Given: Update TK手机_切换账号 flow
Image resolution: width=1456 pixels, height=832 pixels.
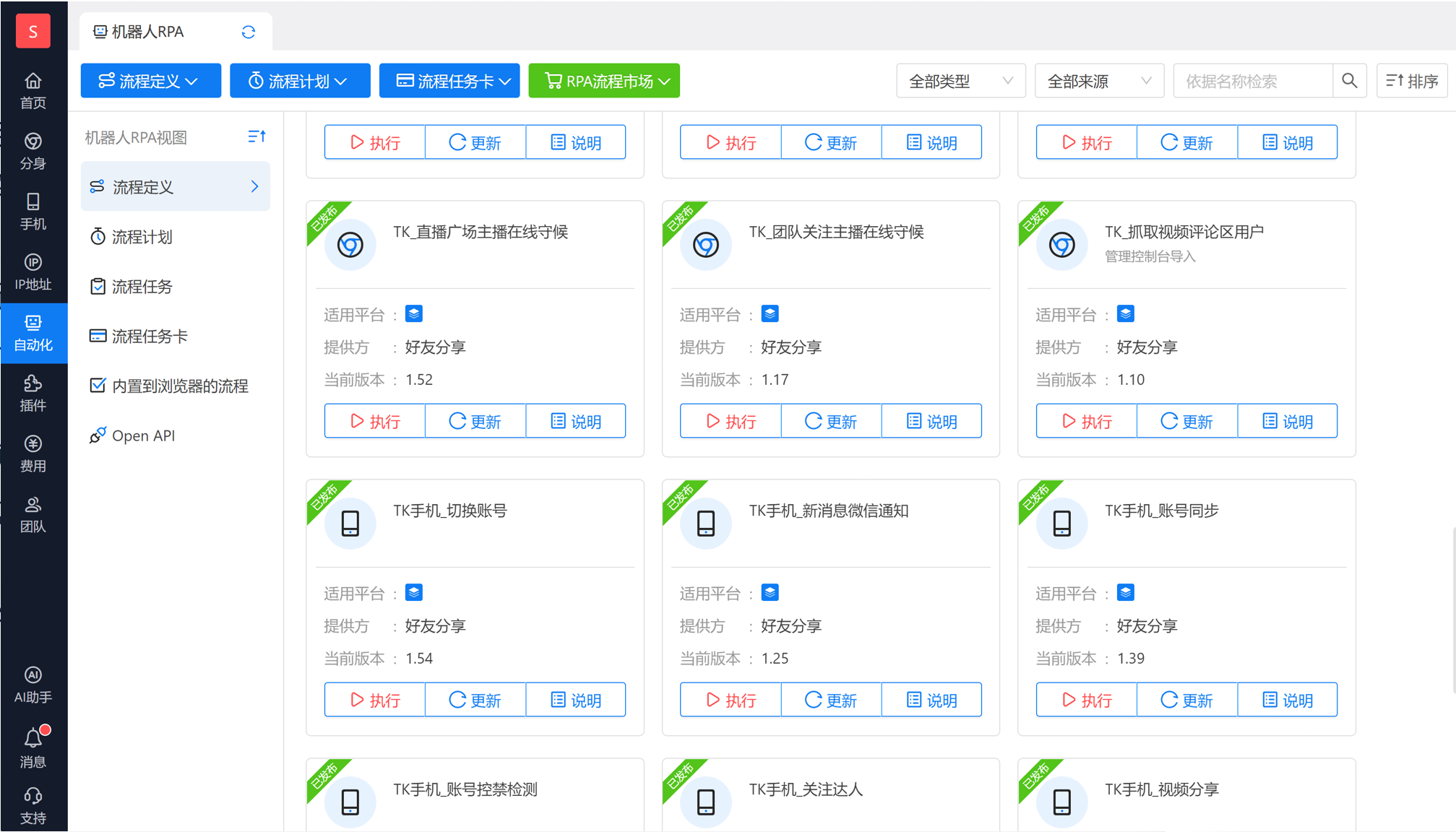Looking at the screenshot, I should coord(475,700).
